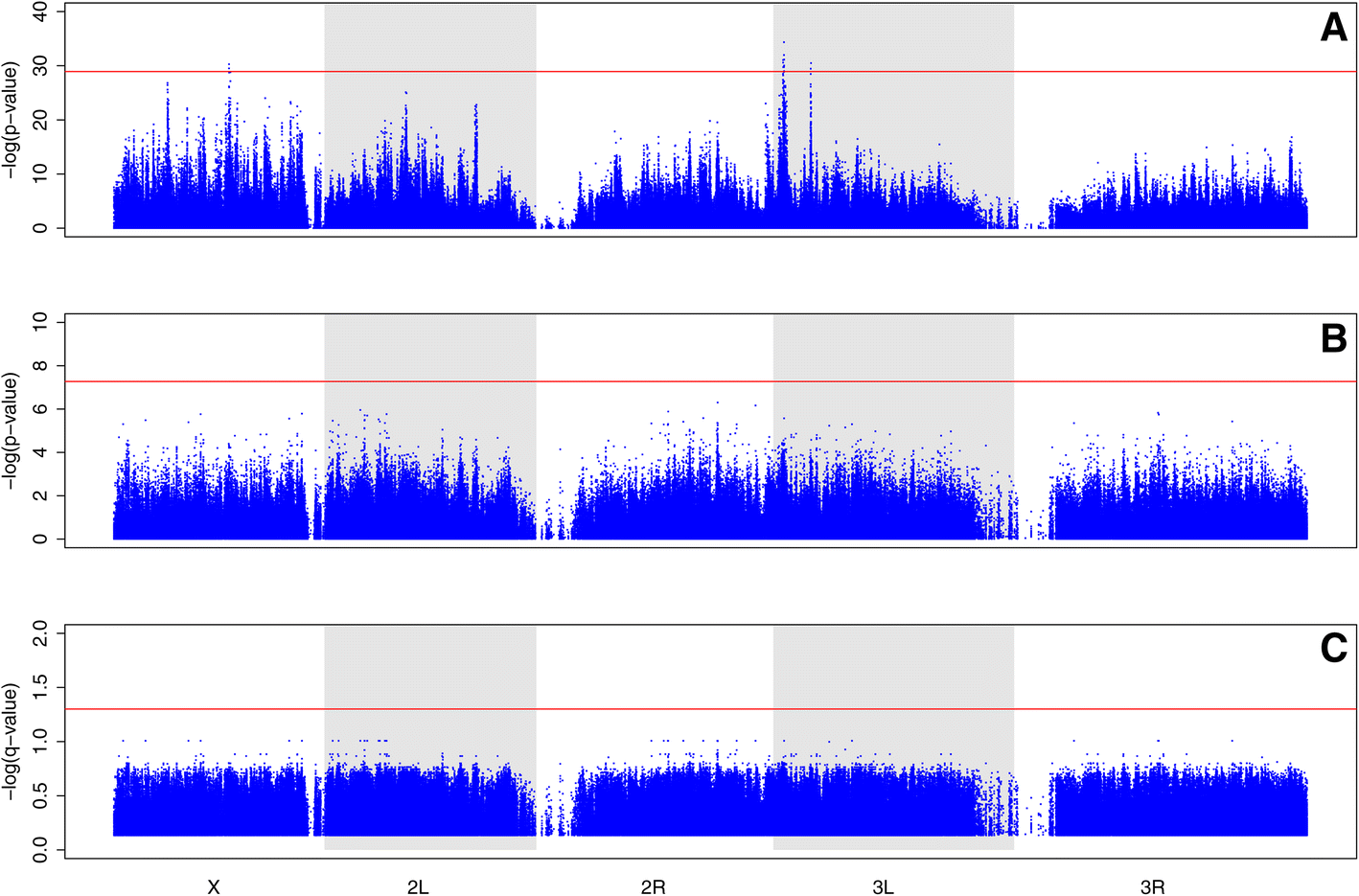Click the 1.0 tick label in panel C
Image resolution: width=1359 pixels, height=896 pixels.
coord(41,742)
